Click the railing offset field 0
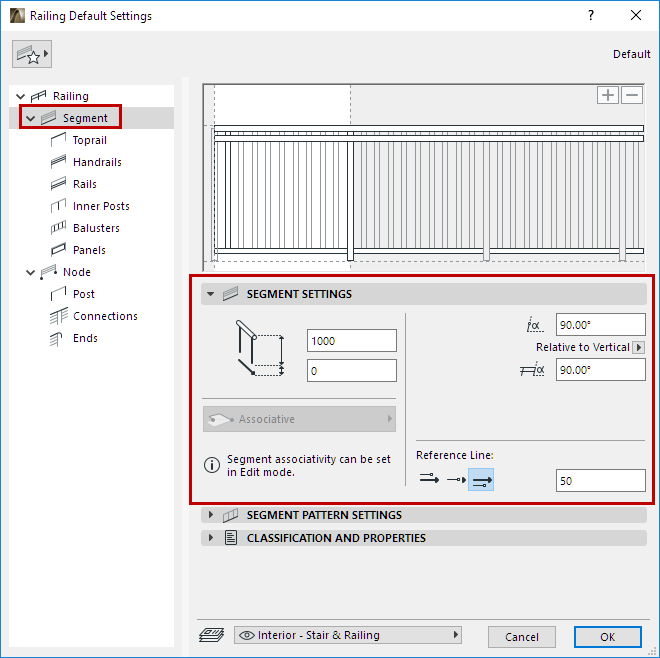The image size is (660, 658). coord(351,370)
